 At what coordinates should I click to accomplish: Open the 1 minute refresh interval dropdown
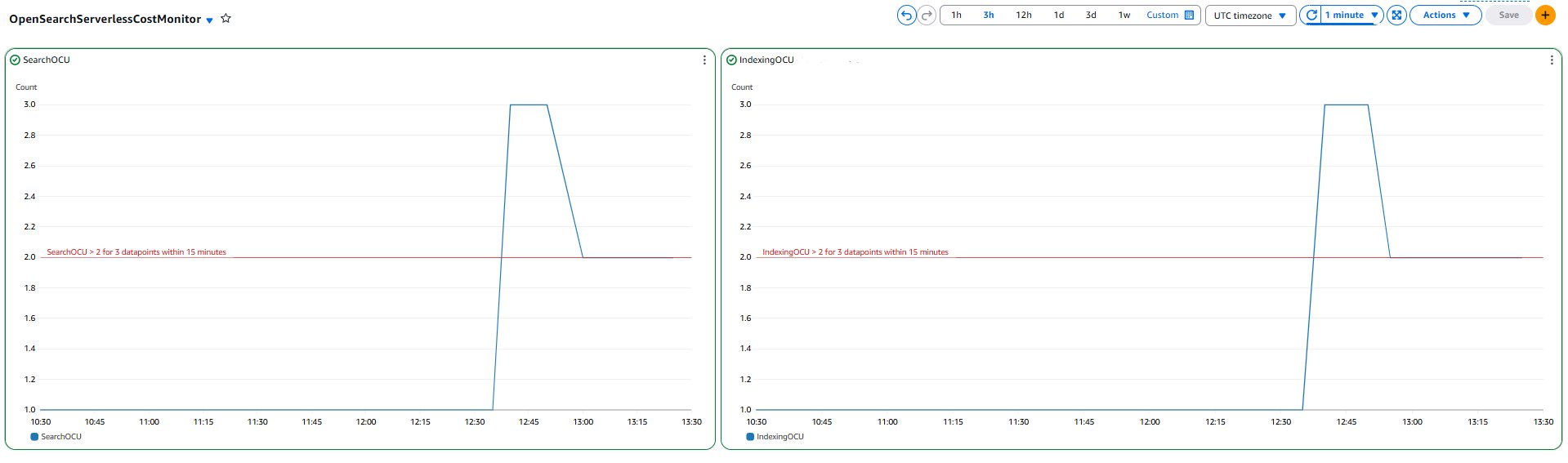(1351, 16)
